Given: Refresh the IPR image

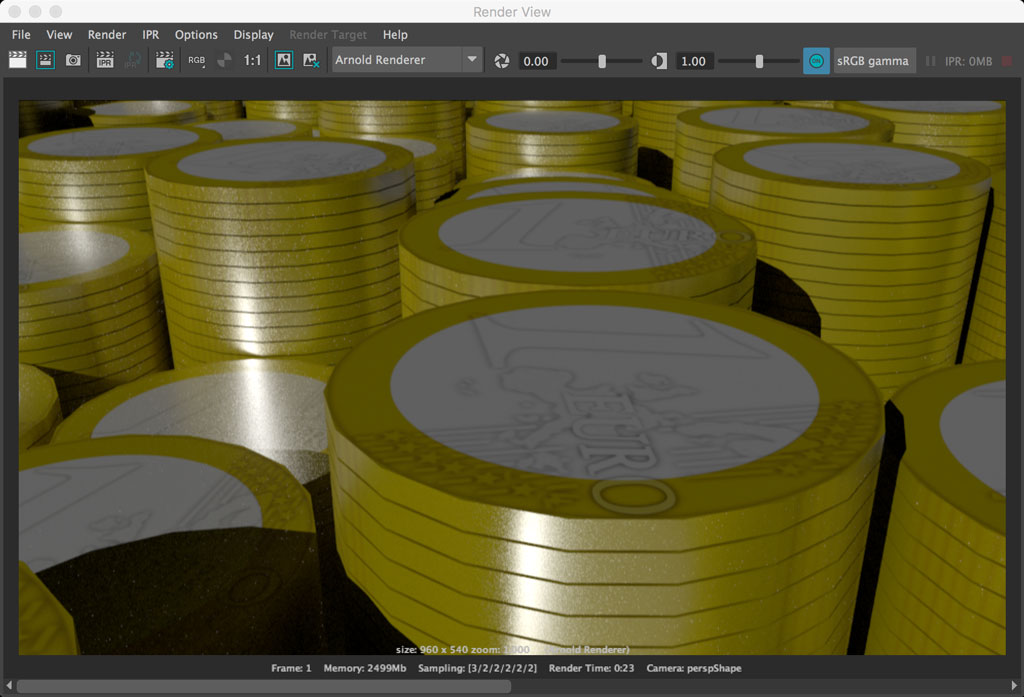Looking at the screenshot, I should (131, 61).
